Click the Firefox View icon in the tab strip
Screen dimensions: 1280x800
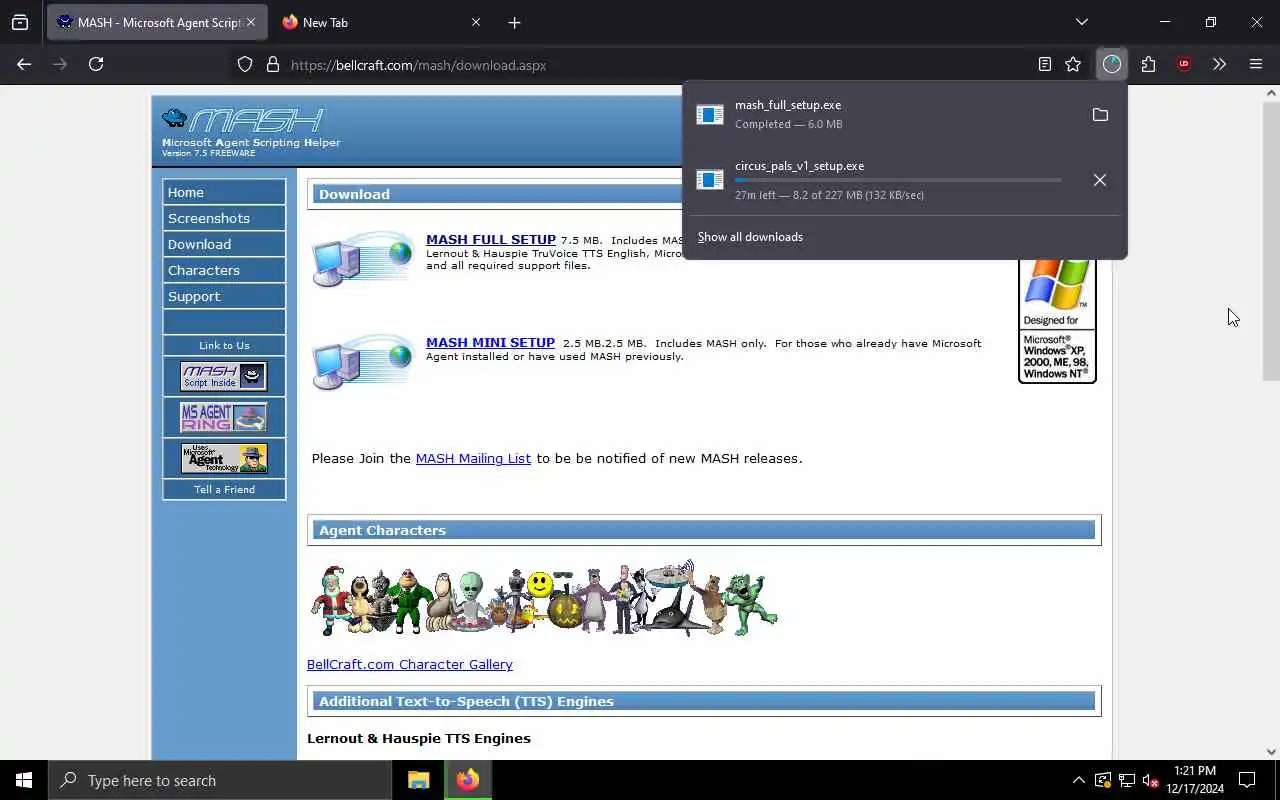[20, 22]
